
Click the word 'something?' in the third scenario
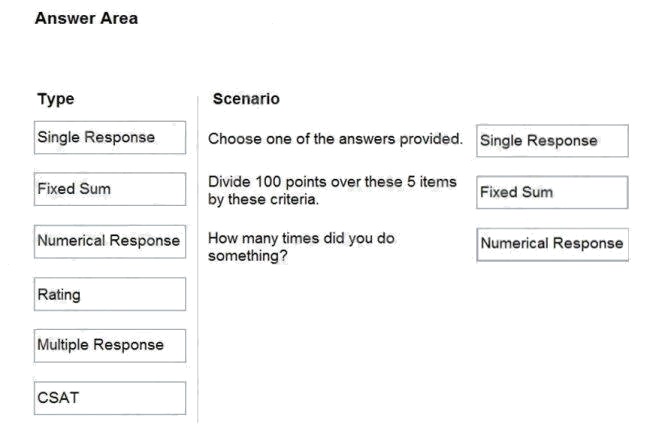coord(248,256)
